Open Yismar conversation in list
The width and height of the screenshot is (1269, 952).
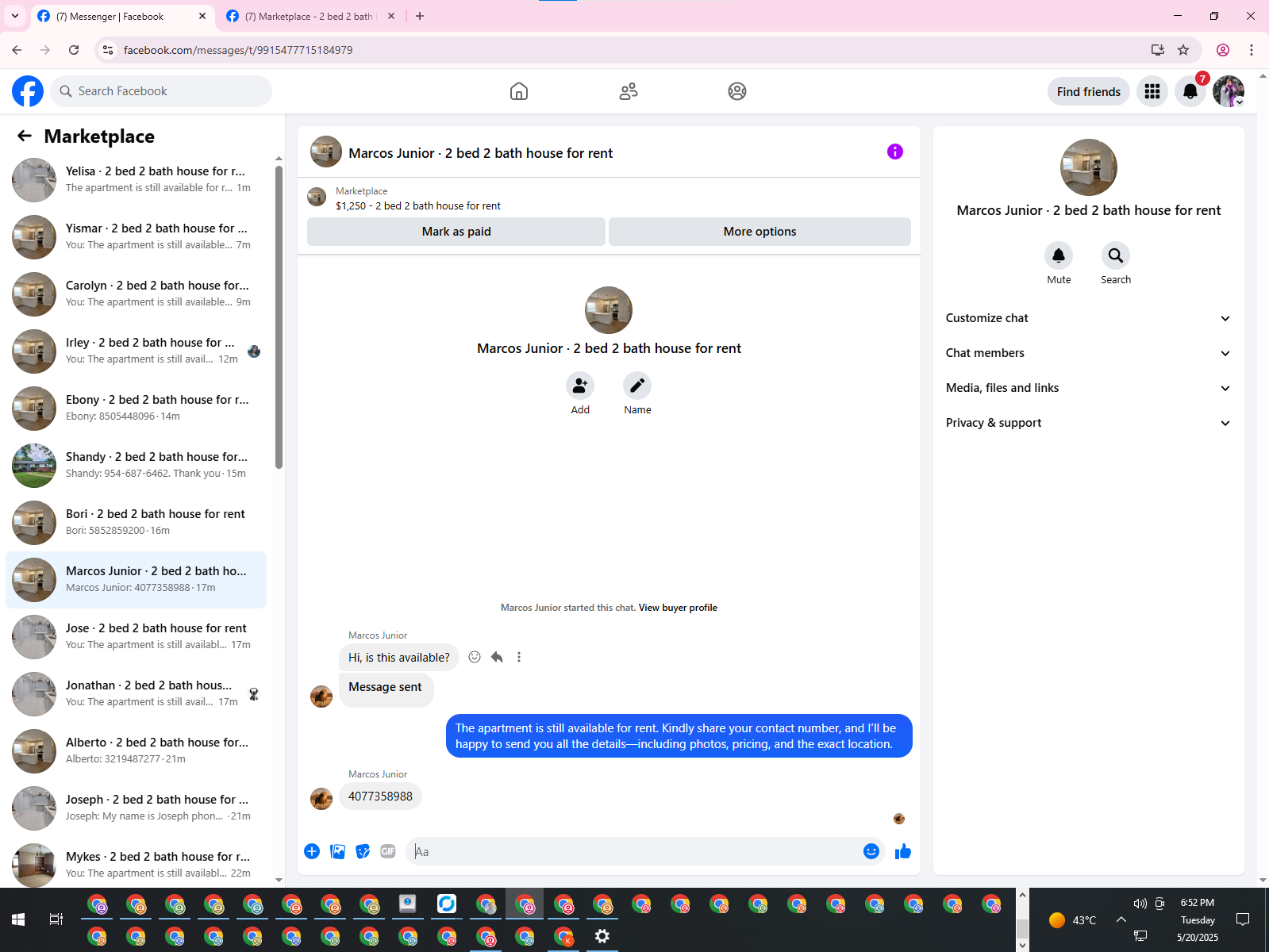click(x=137, y=237)
